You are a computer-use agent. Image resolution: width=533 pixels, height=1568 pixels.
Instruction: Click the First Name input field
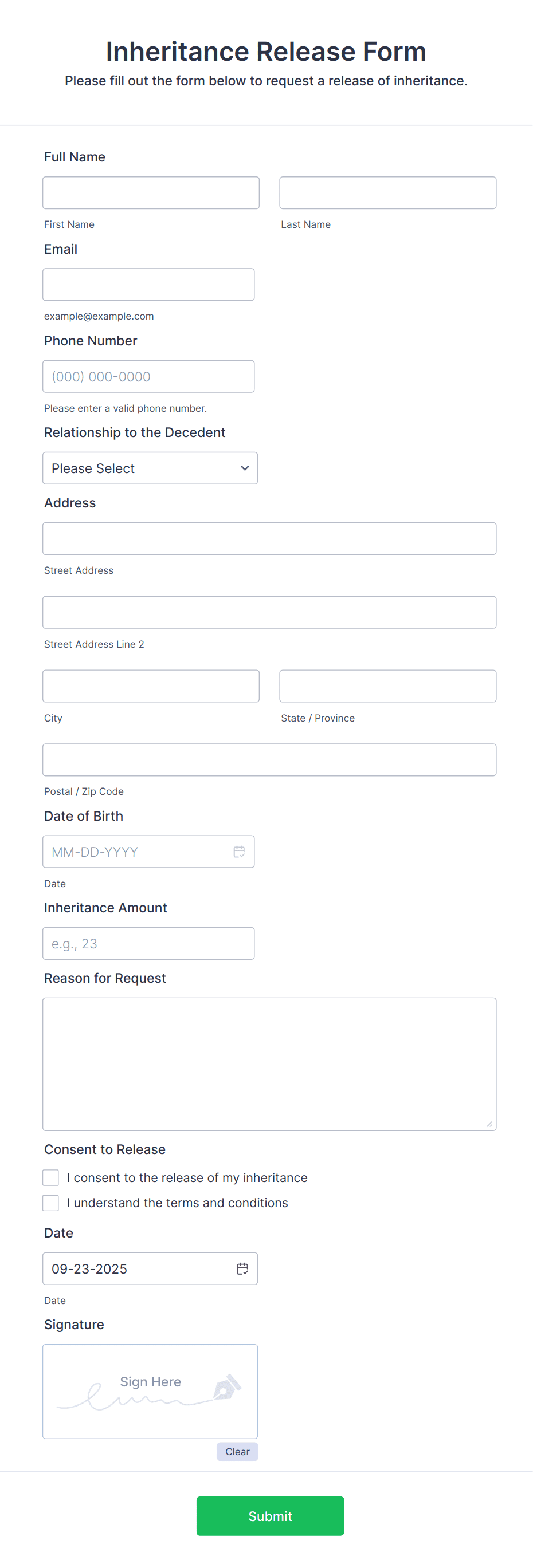[151, 192]
